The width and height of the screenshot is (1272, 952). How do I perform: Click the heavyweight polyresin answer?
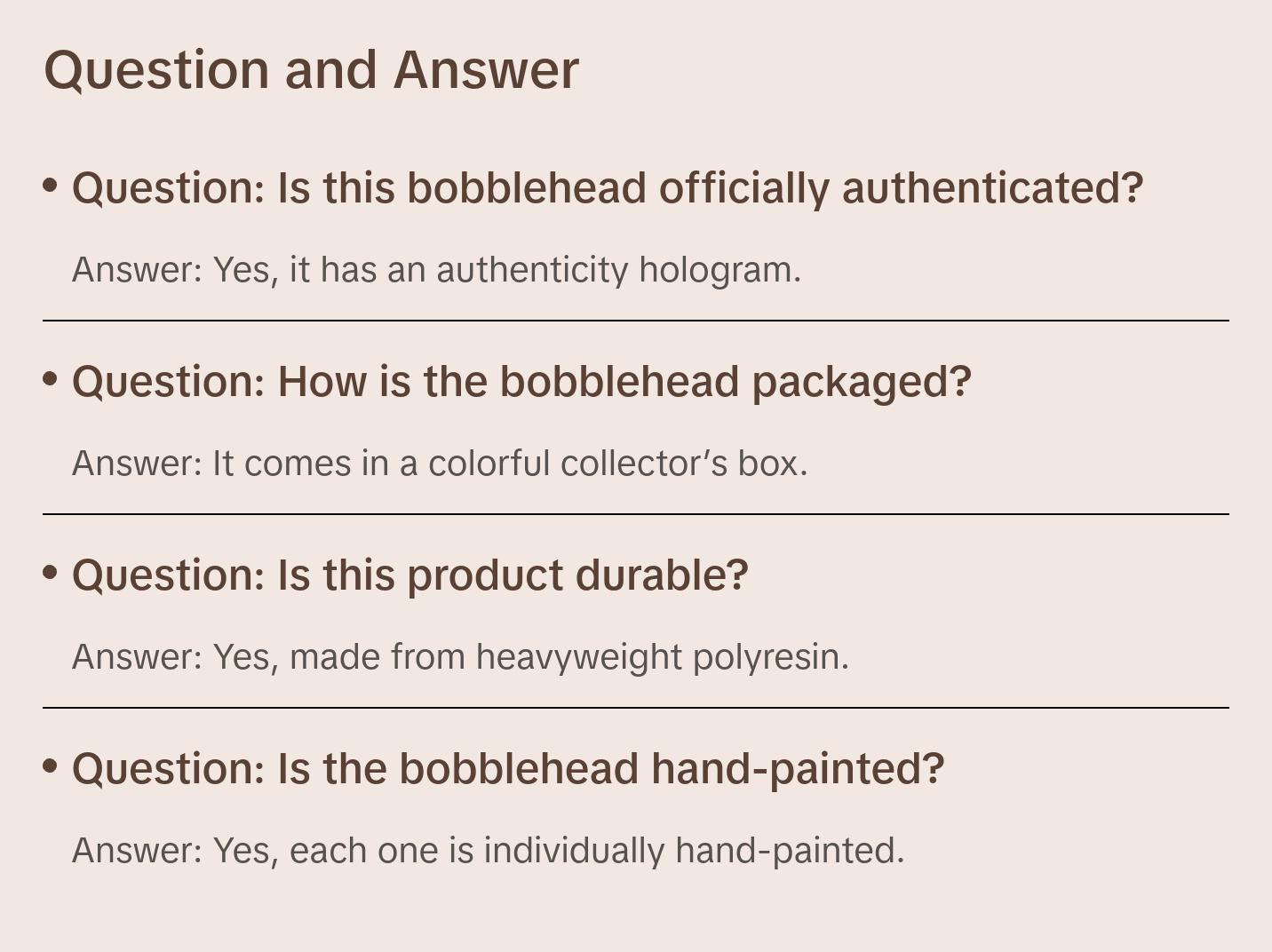(460, 657)
